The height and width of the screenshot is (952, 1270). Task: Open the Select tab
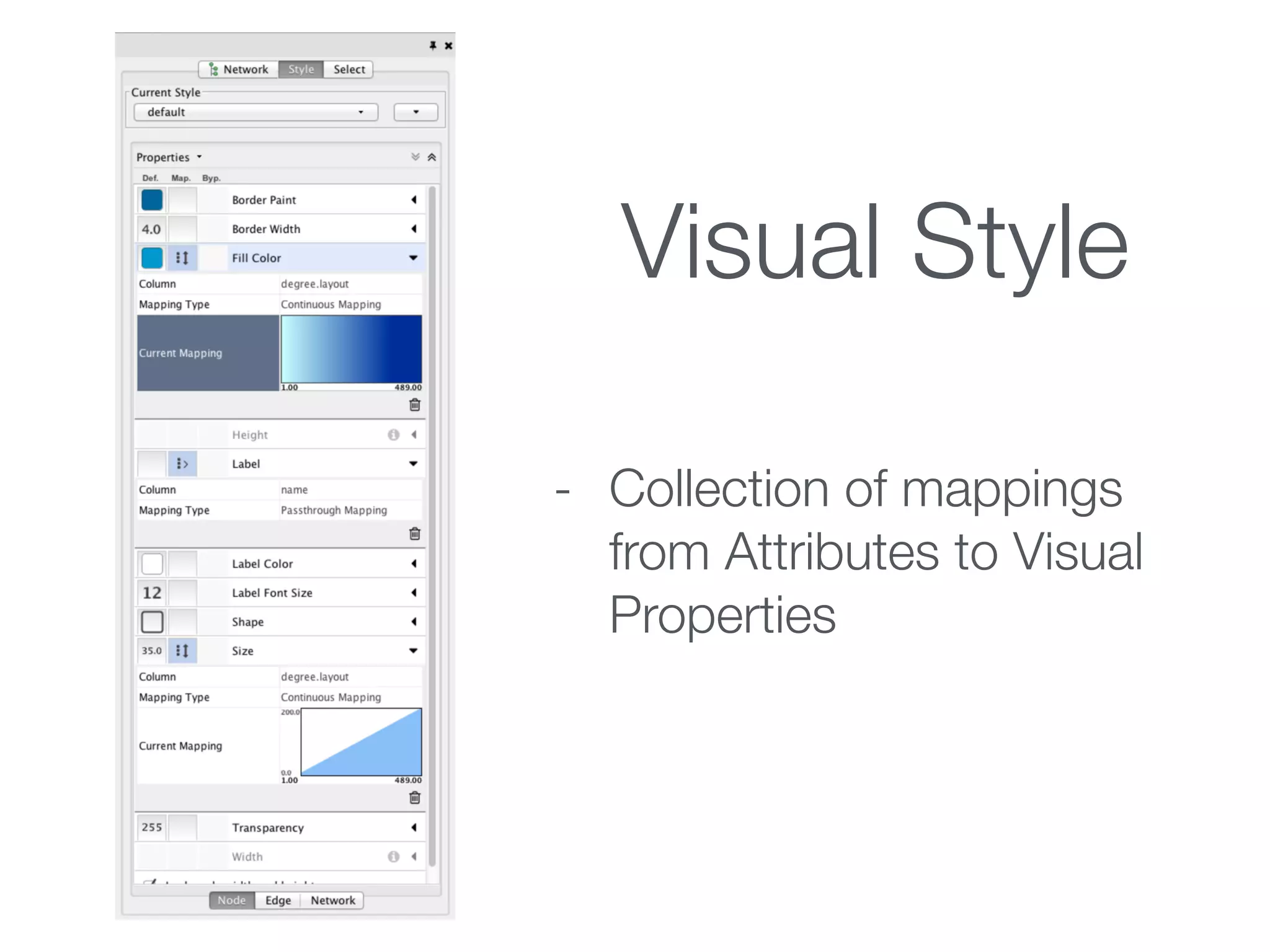(x=349, y=69)
